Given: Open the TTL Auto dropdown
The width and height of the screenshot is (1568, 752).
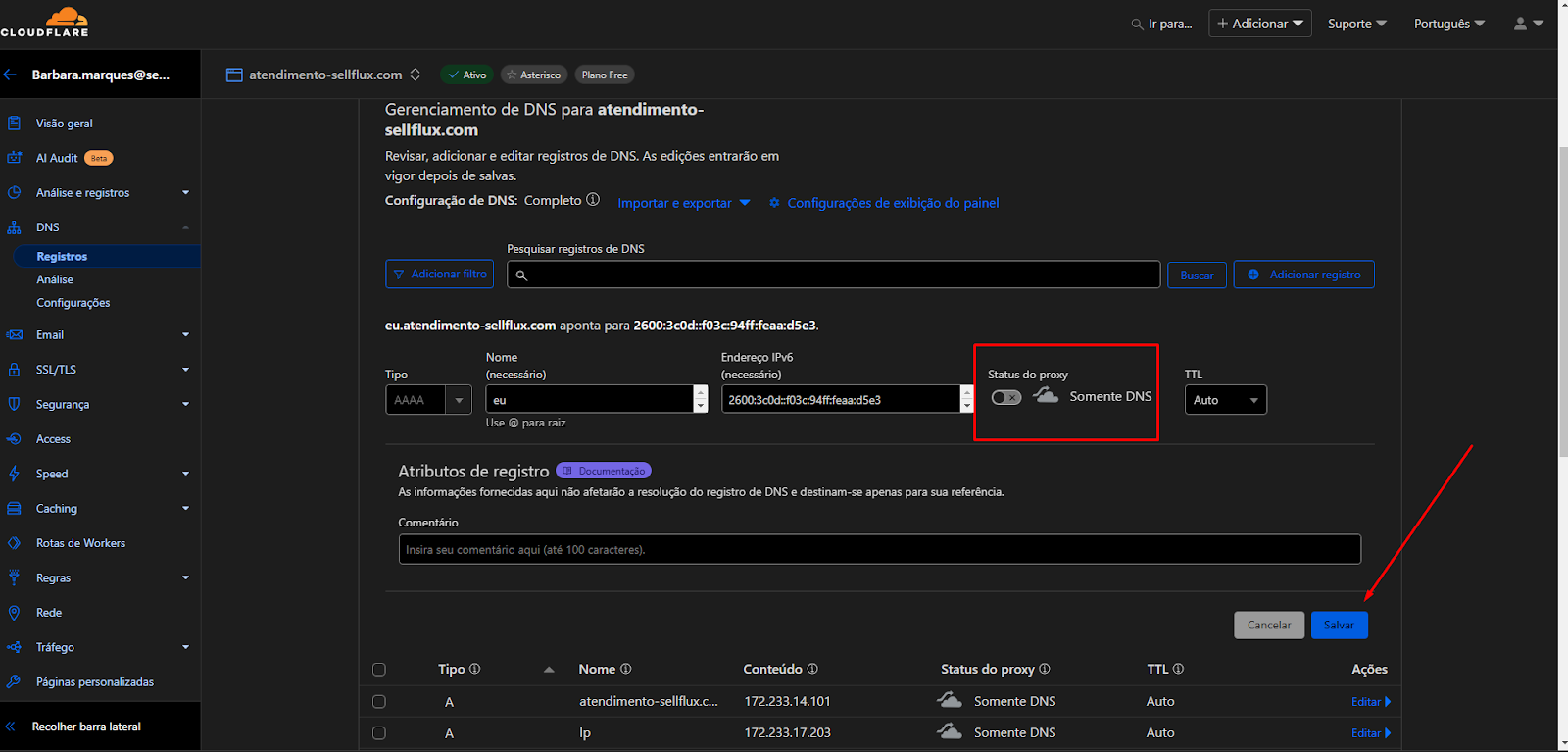Looking at the screenshot, I should pos(1226,400).
